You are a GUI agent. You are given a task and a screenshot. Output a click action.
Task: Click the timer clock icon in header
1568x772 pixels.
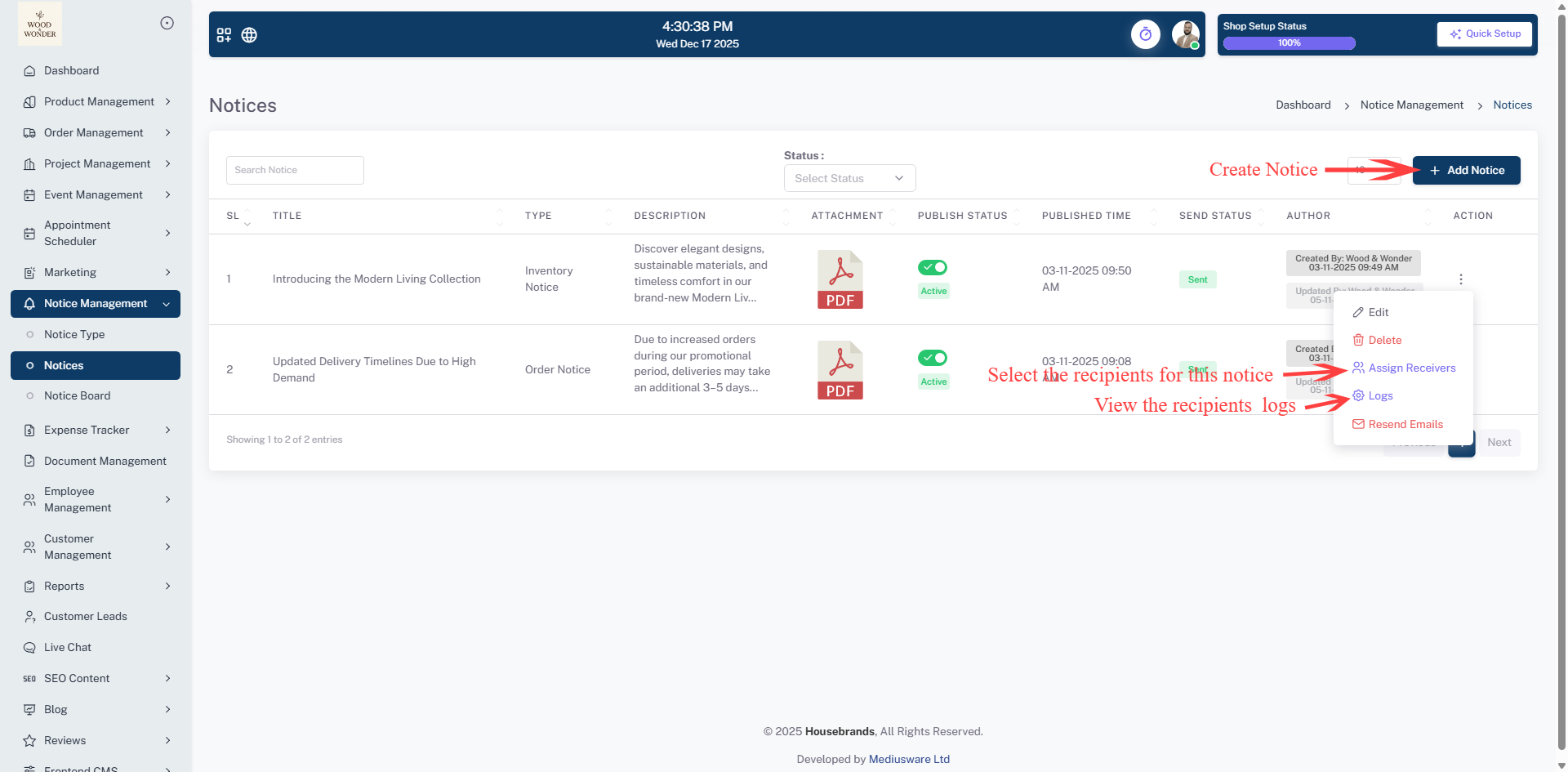click(1145, 34)
